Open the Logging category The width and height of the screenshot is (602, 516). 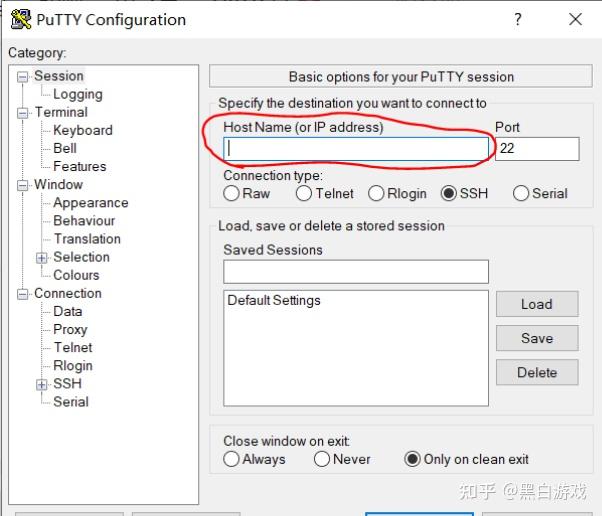pyautogui.click(x=78, y=94)
